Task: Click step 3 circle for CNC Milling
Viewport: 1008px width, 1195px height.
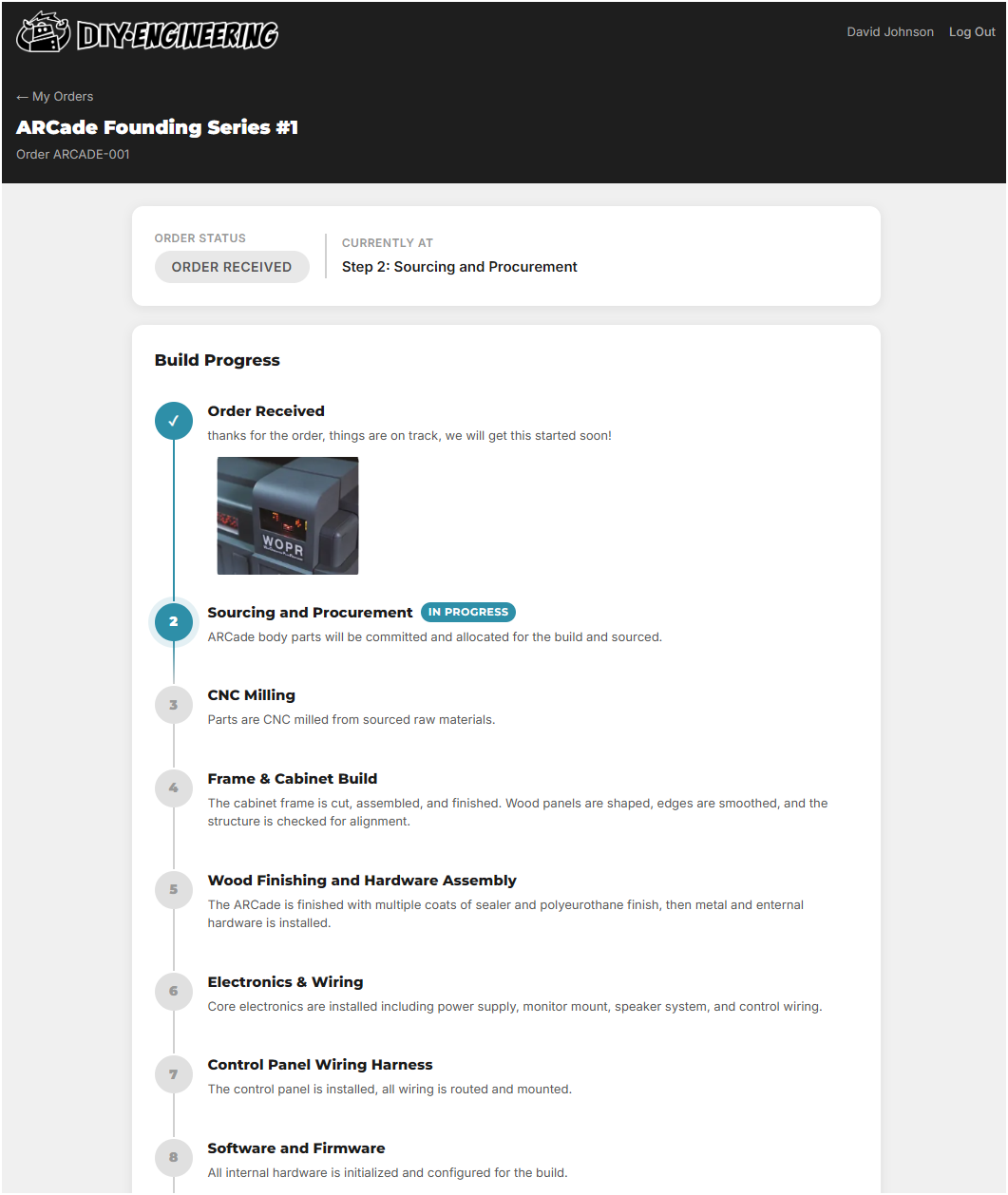Action: [174, 705]
